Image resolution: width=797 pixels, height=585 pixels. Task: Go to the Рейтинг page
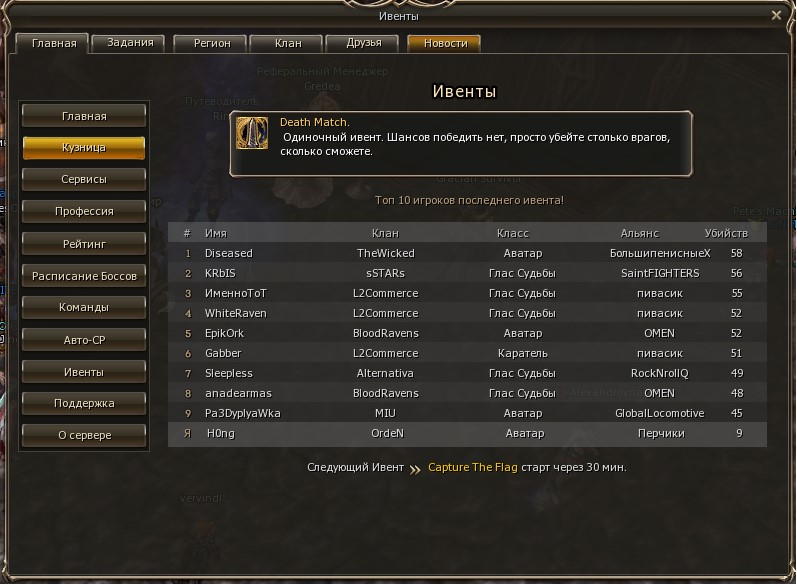(x=84, y=244)
